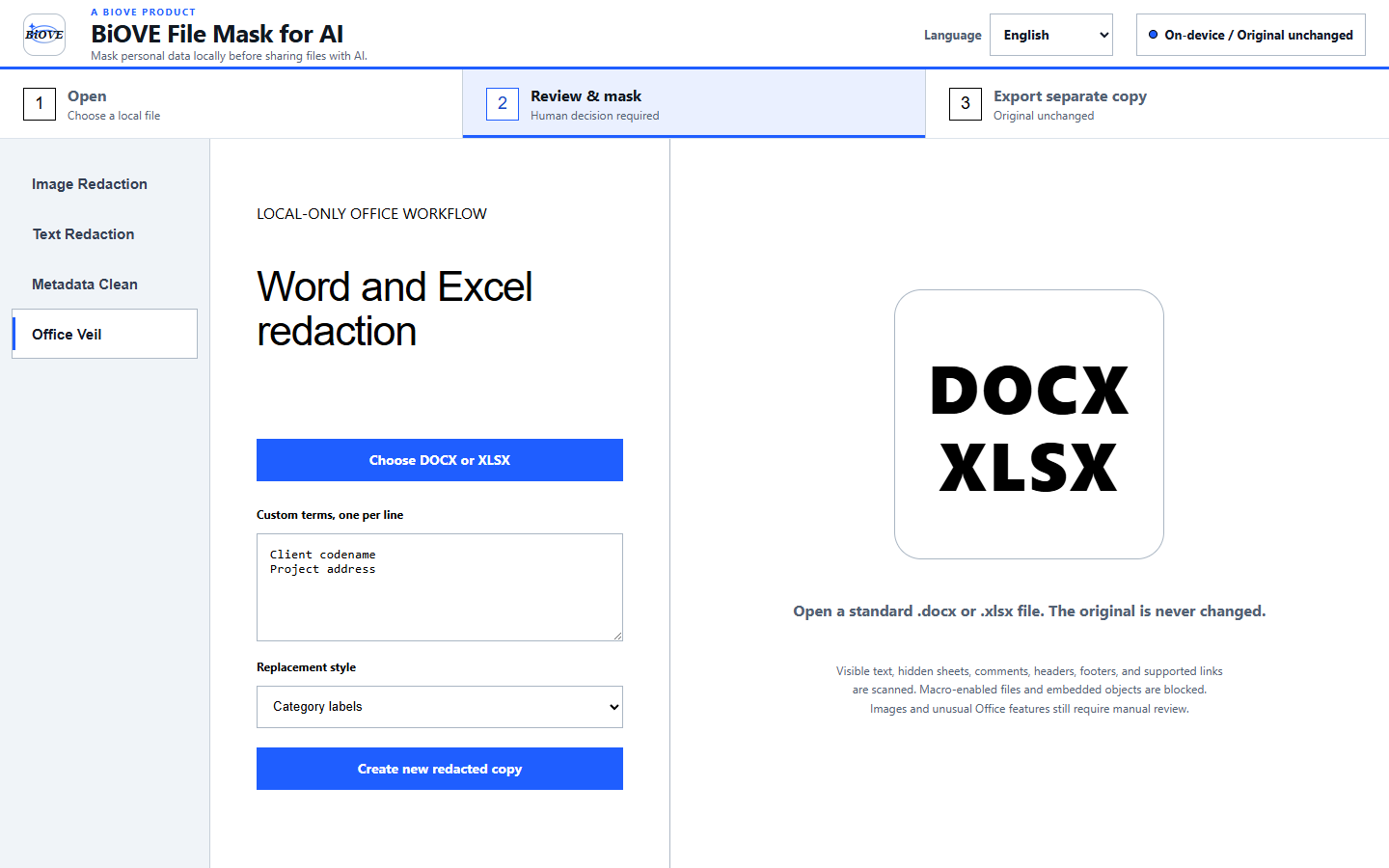Click the 'Language' label
Screen dimensions: 1389x868
tap(952, 35)
